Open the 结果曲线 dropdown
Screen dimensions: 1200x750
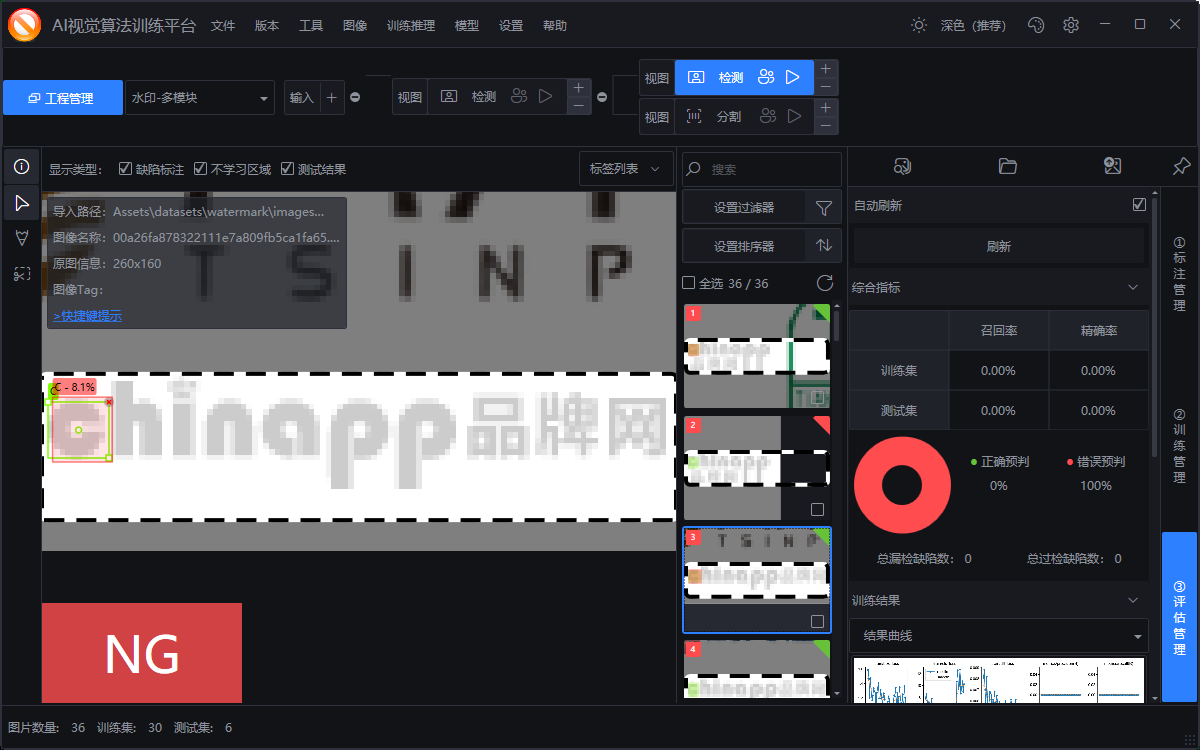(998, 635)
